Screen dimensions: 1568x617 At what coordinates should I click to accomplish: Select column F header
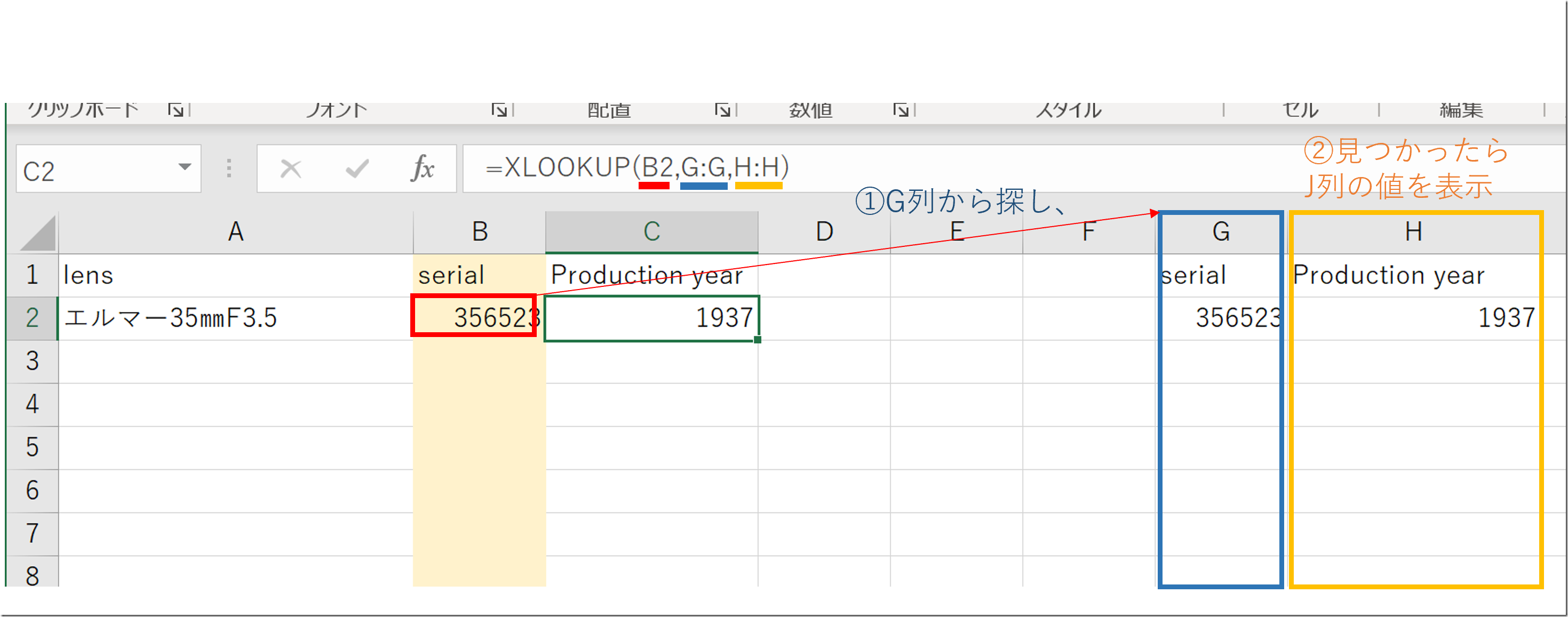coord(1089,232)
